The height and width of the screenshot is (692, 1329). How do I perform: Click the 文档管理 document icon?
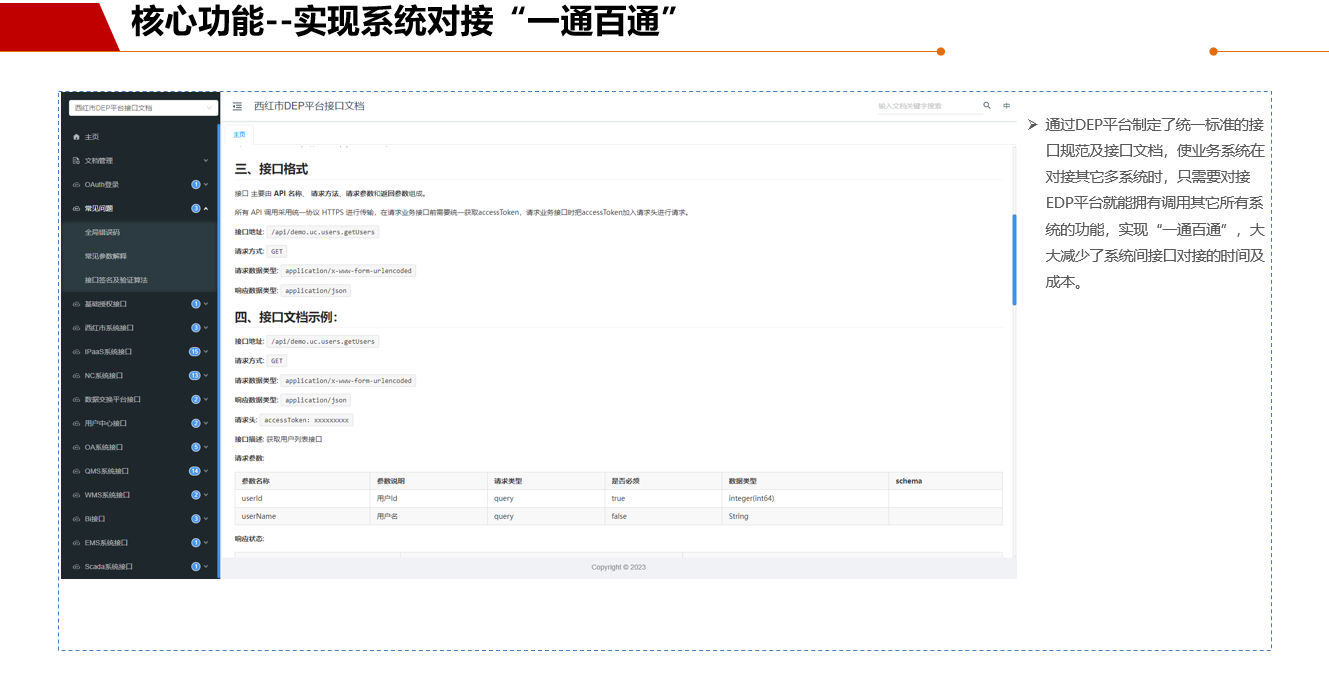point(76,161)
